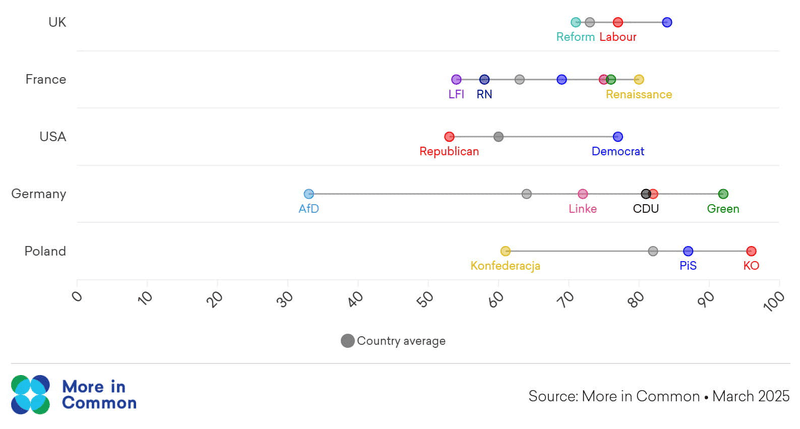This screenshot has width=800, height=429.
Task: Select the Republican red dot in USA row
Action: click(449, 137)
